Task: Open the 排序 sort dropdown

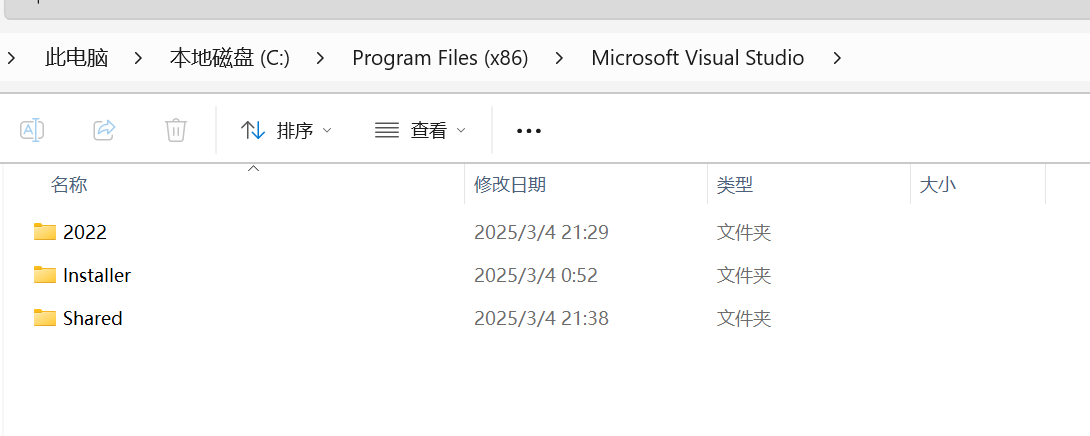Action: [295, 130]
